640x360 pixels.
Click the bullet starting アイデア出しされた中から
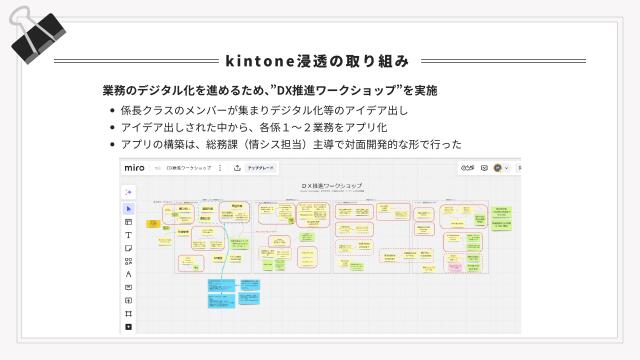[x=254, y=127]
